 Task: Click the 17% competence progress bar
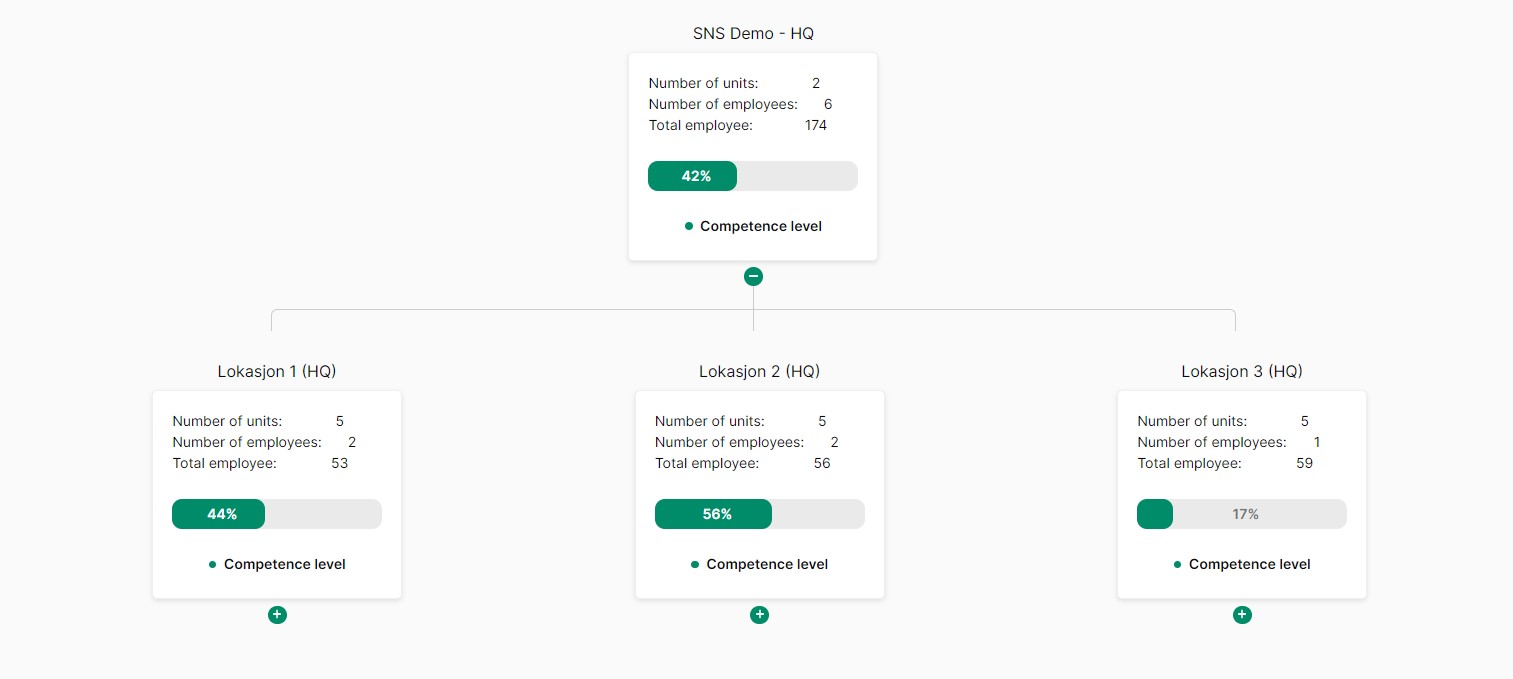point(1242,514)
